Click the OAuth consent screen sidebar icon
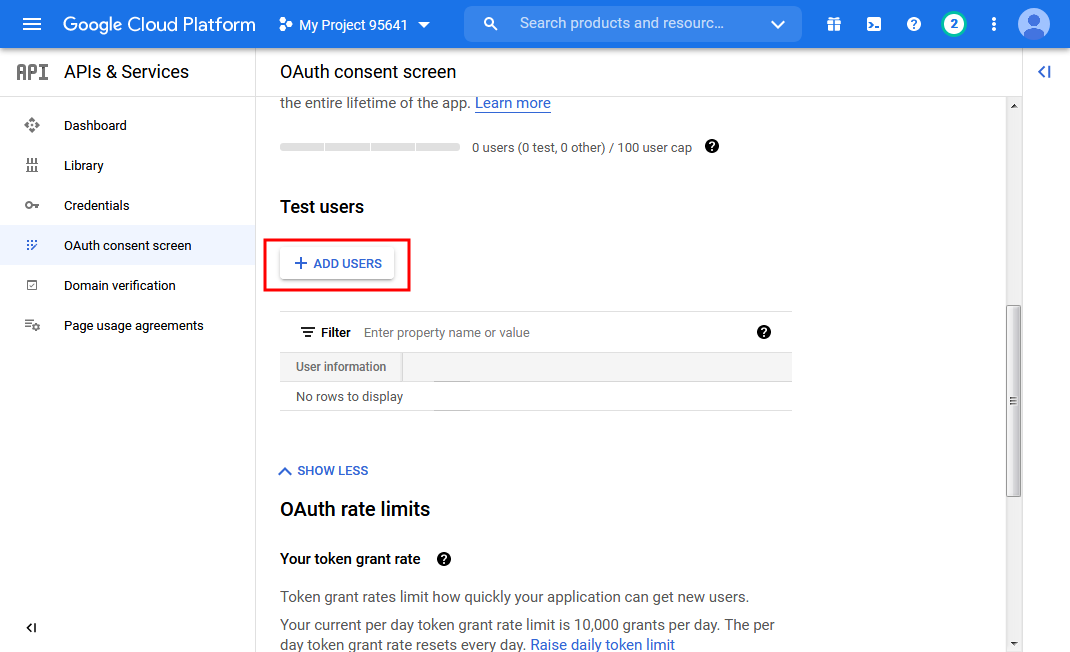The image size is (1070, 652). click(x=32, y=245)
